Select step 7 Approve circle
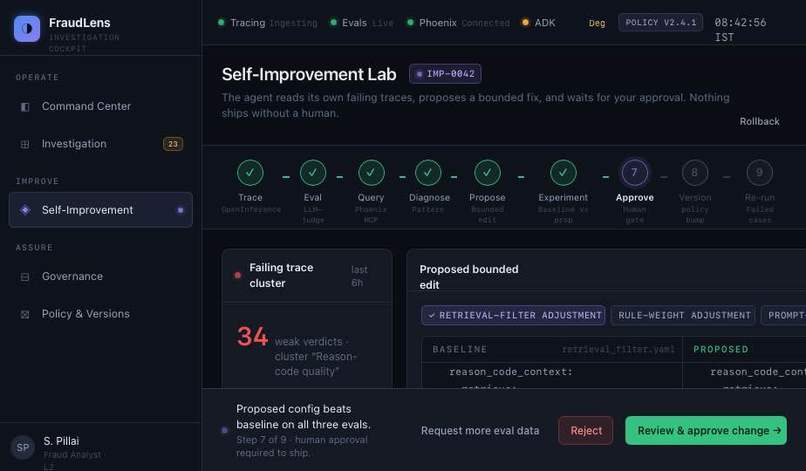Viewport: 806px width, 471px height. (x=634, y=173)
